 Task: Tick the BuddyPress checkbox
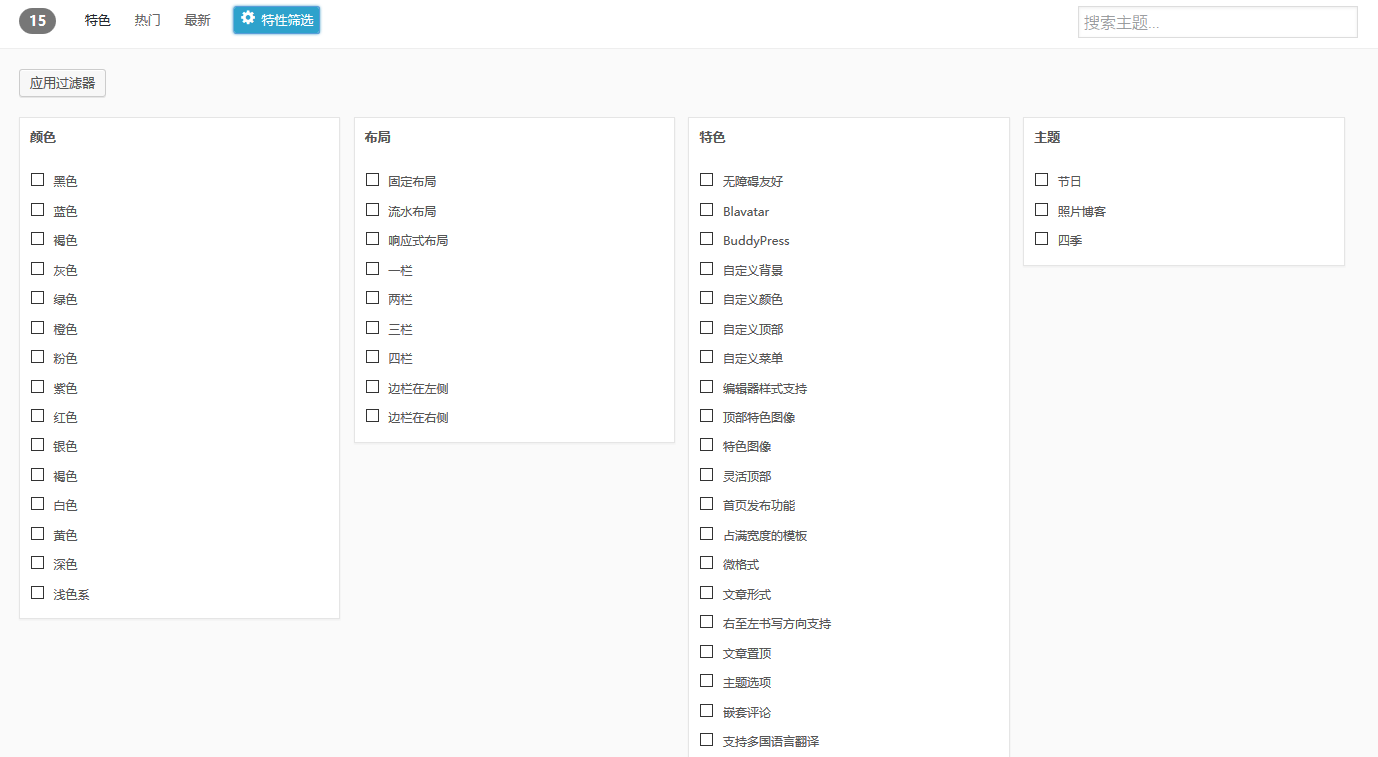coord(707,239)
